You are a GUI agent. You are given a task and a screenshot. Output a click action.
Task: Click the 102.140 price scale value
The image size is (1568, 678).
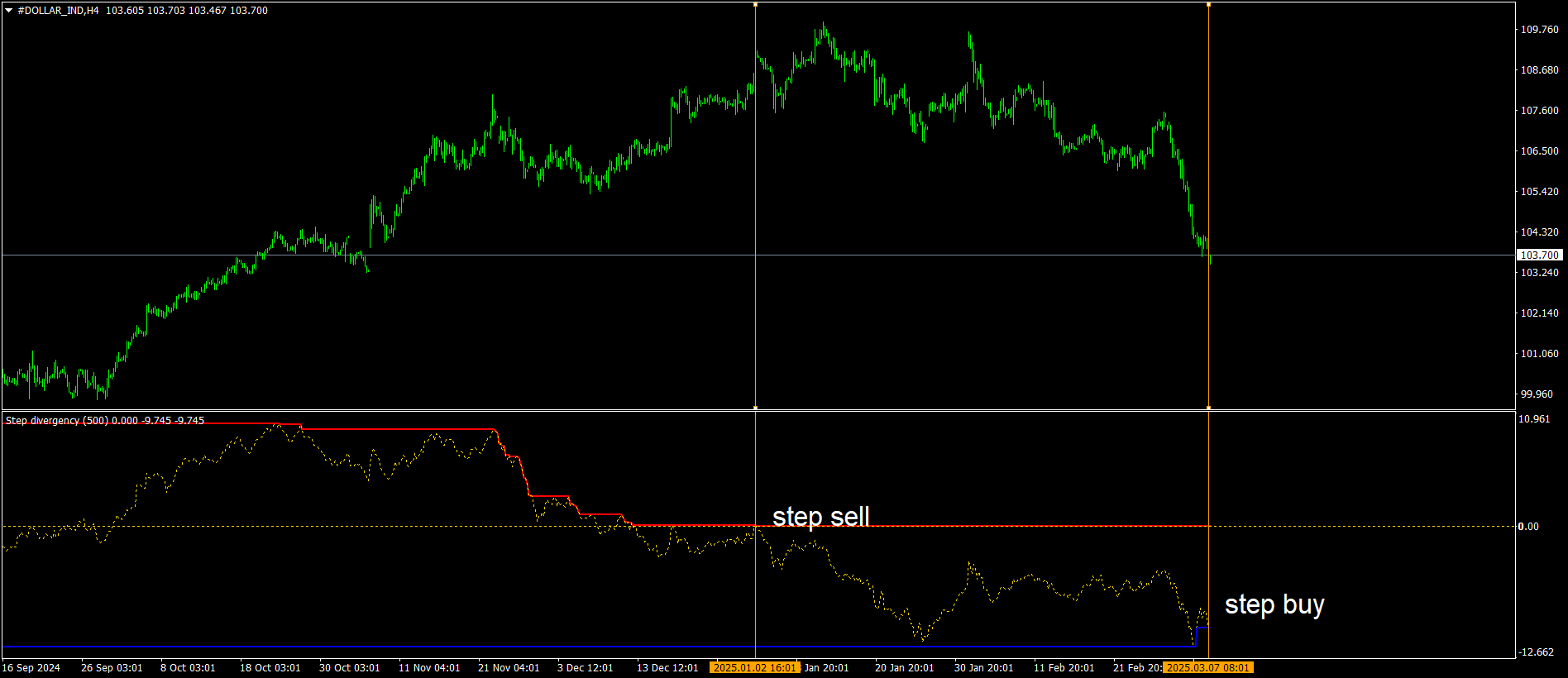click(x=1540, y=313)
